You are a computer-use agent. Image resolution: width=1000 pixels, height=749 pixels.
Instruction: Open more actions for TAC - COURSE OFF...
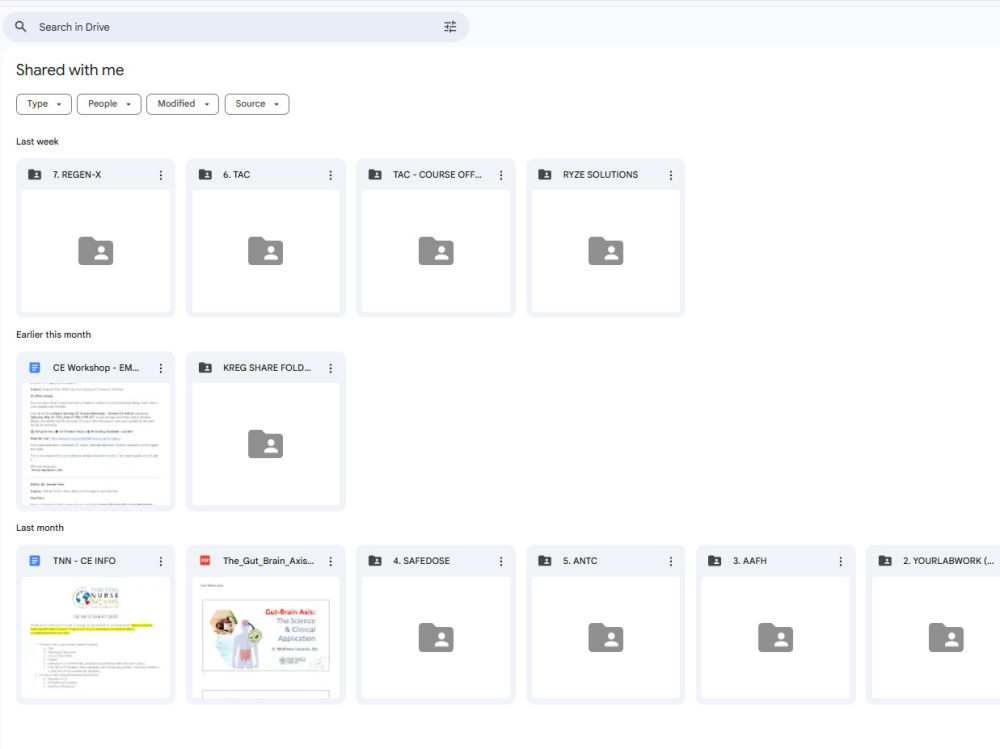click(x=501, y=175)
